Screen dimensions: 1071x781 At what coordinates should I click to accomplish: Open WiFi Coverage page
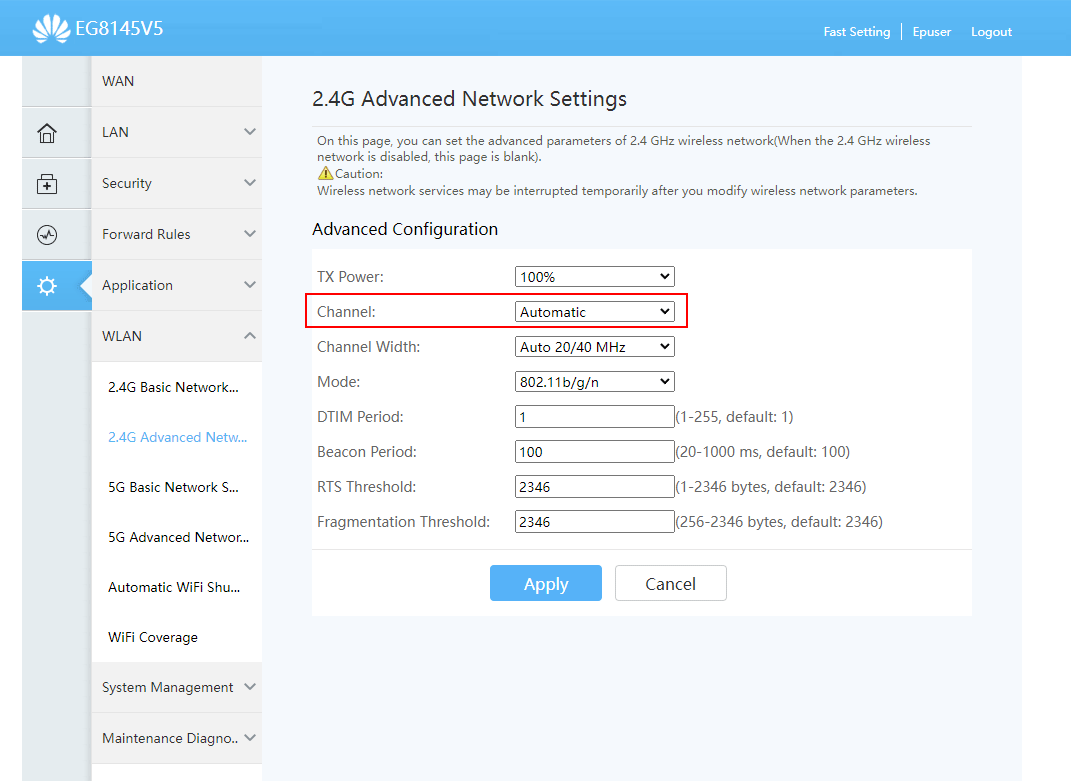click(153, 637)
